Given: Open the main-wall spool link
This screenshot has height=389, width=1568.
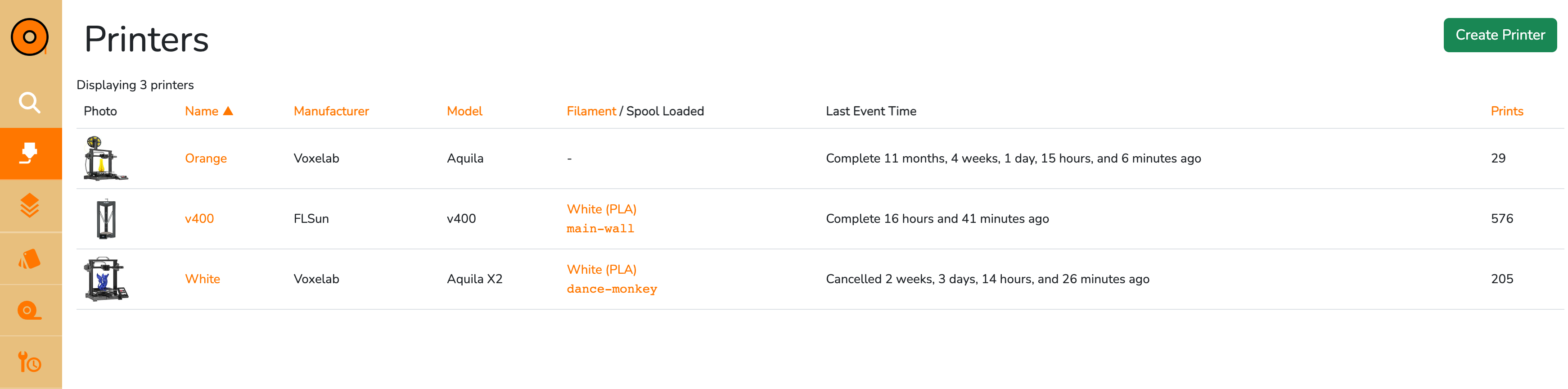Looking at the screenshot, I should point(600,229).
